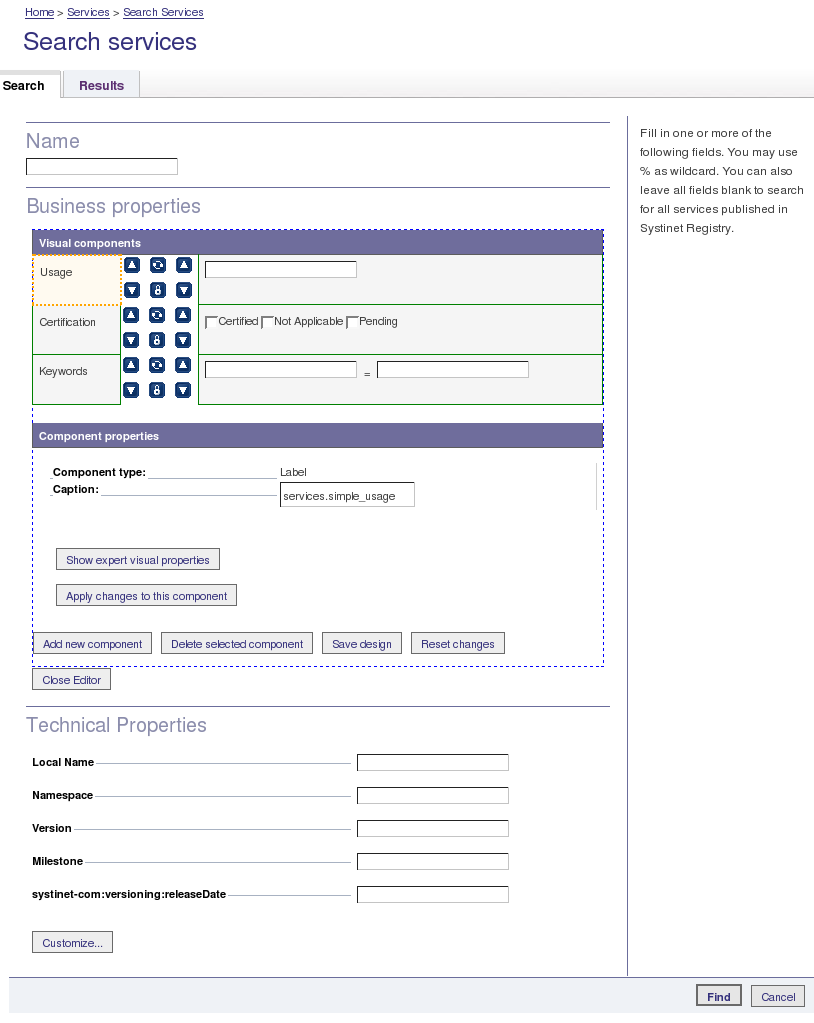Click the Usage text field
This screenshot has height=1023, width=814.
click(x=280, y=269)
